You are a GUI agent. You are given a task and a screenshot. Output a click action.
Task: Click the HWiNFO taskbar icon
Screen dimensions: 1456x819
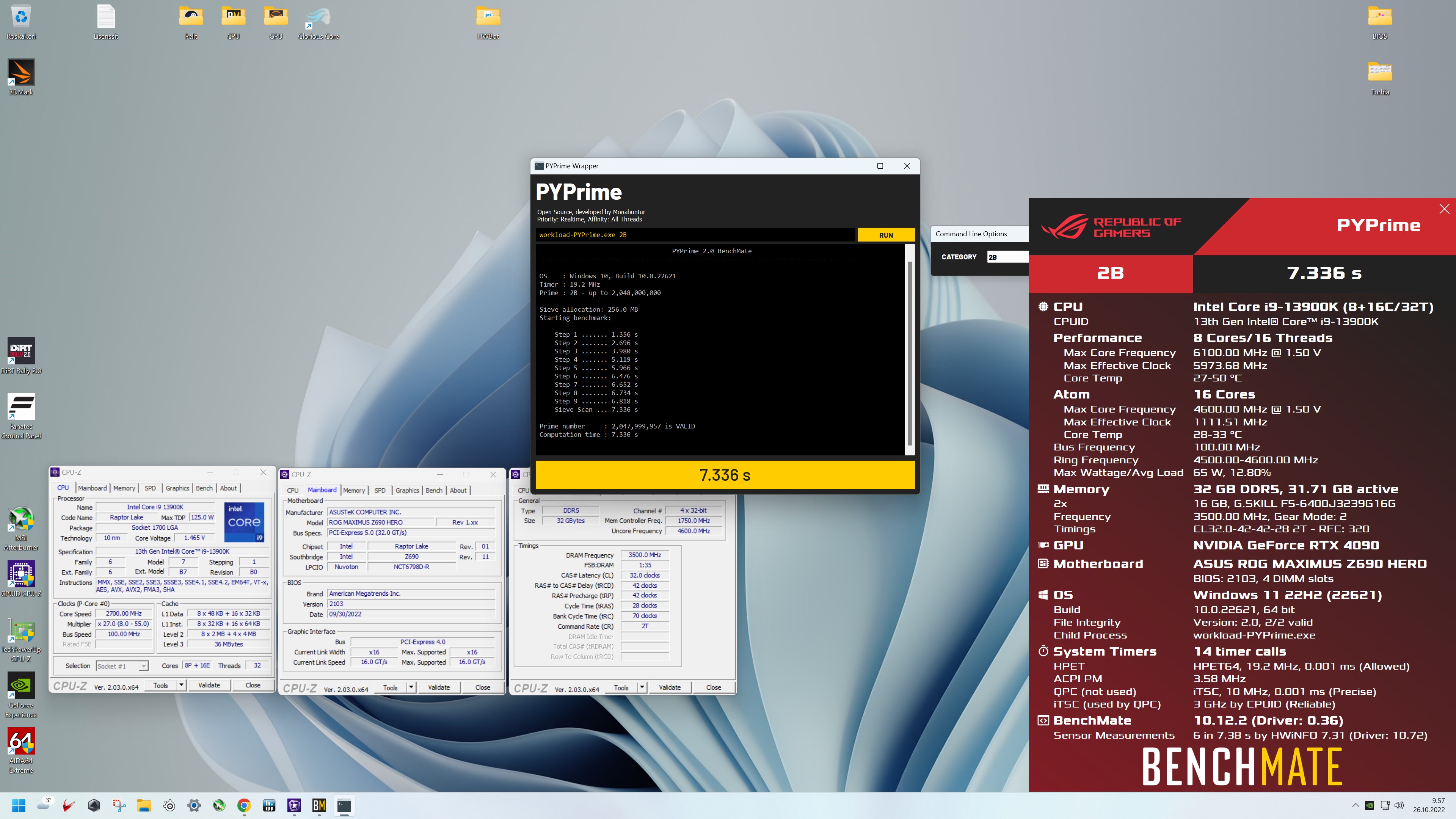tap(269, 805)
